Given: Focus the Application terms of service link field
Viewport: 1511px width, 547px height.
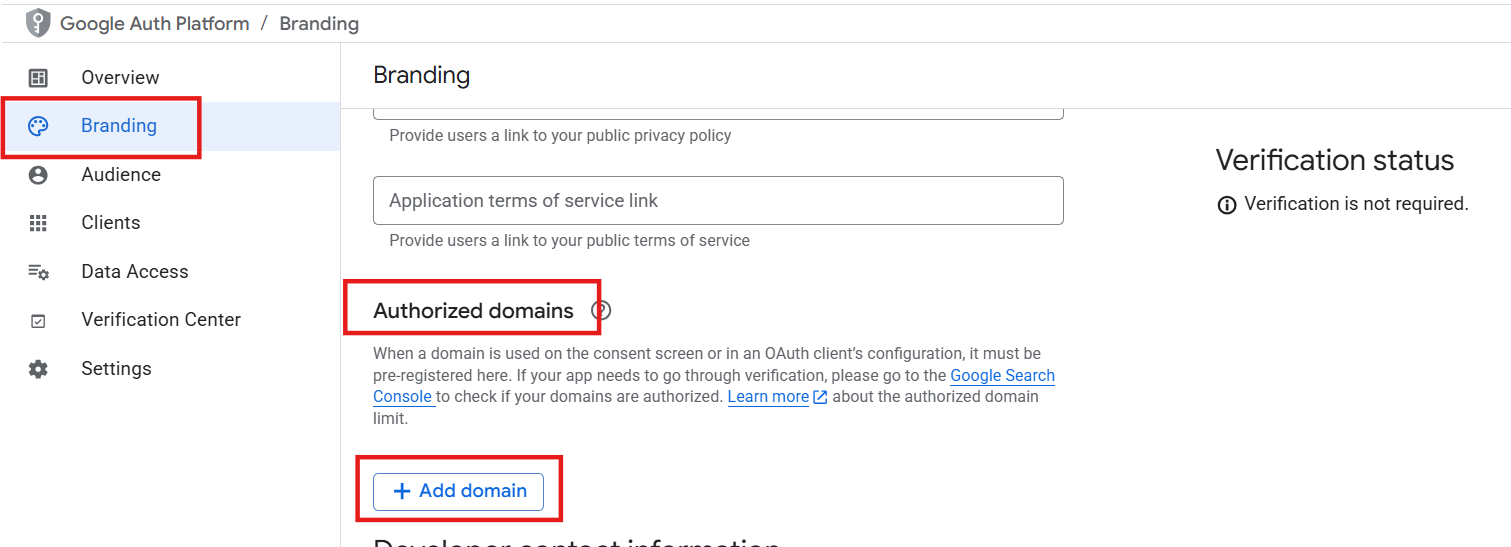Looking at the screenshot, I should click(717, 201).
